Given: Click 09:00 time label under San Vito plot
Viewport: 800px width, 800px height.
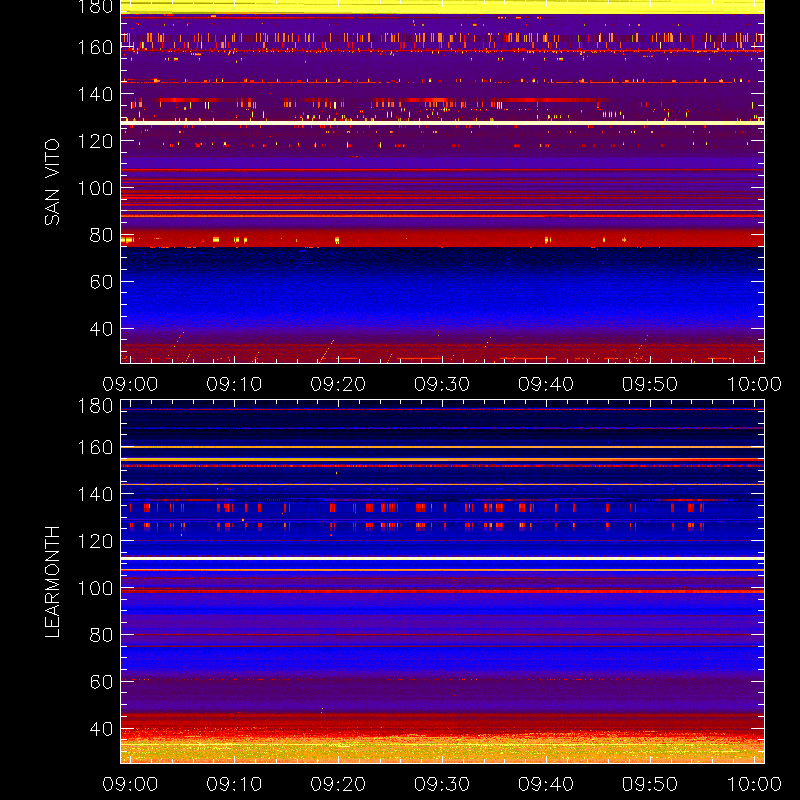Looking at the screenshot, I should coord(130,384).
